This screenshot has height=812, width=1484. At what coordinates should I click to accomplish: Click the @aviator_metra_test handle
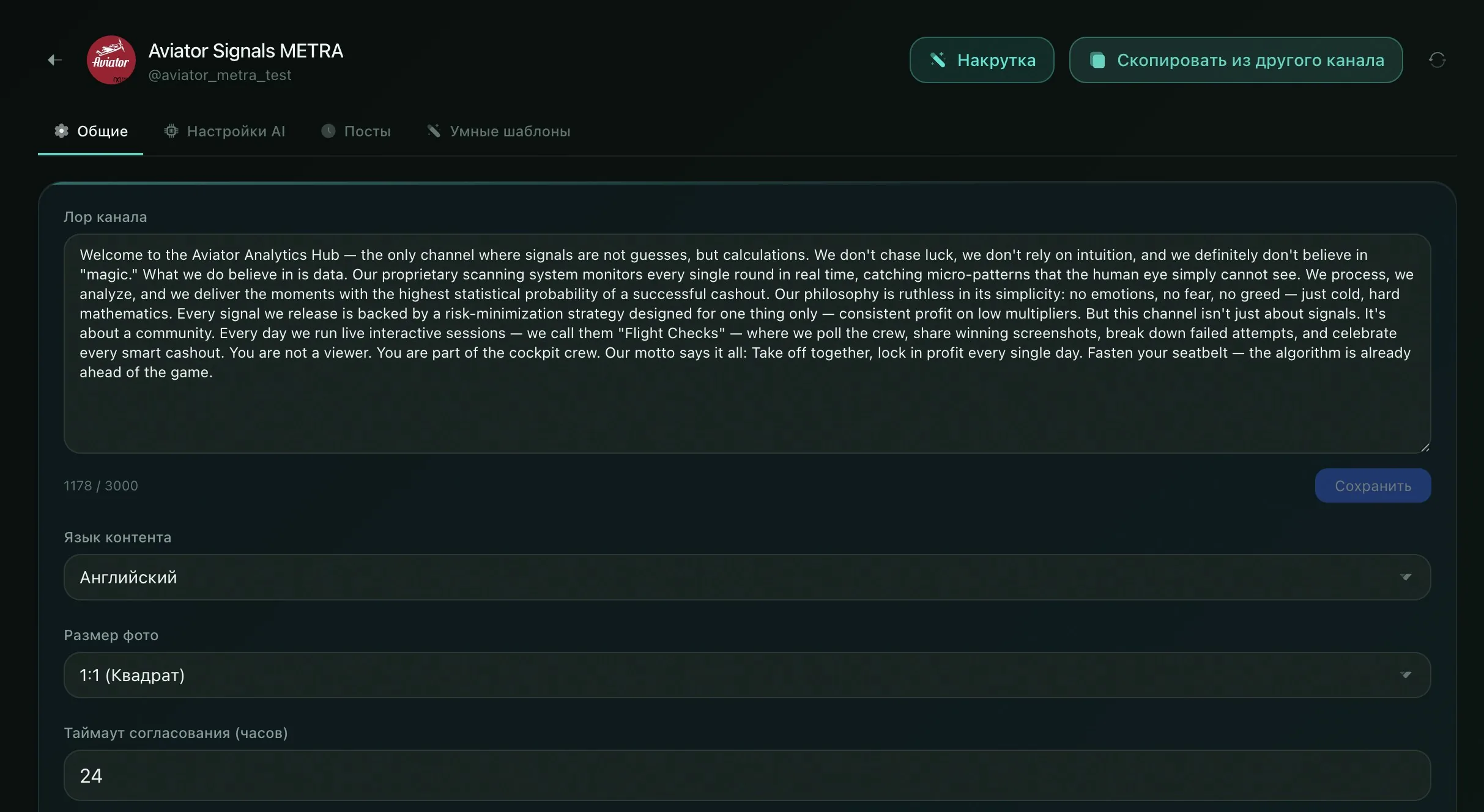tap(220, 75)
